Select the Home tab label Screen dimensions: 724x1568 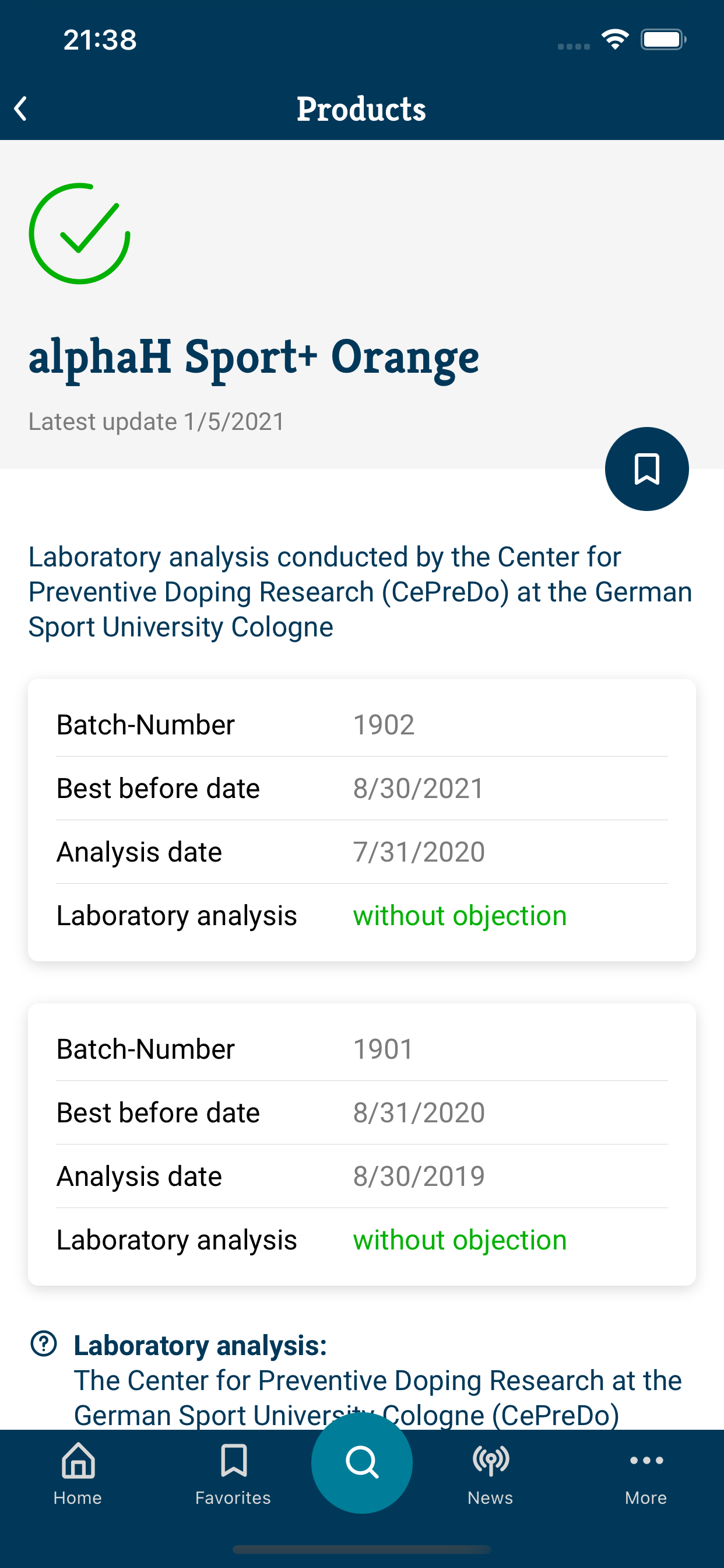point(78,1498)
